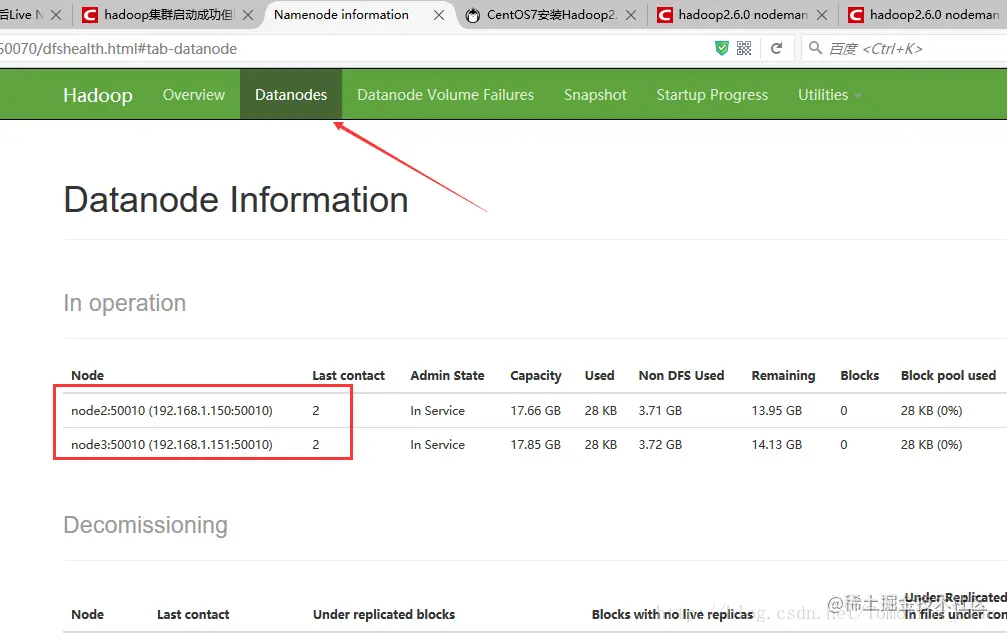1007x633 pixels.
Task: Open the Startup Progress tab
Action: click(x=712, y=95)
